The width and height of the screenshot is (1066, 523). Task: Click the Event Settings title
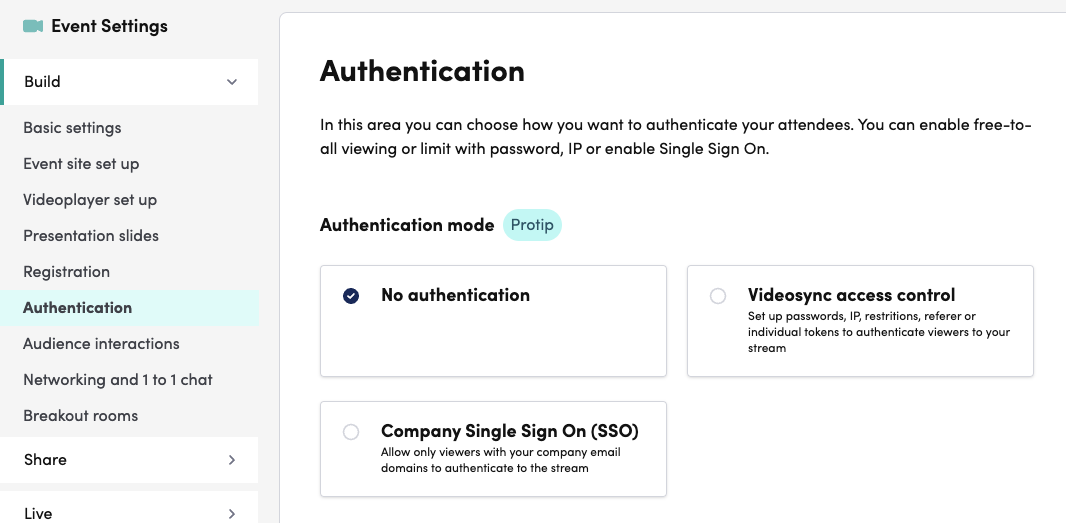109,26
